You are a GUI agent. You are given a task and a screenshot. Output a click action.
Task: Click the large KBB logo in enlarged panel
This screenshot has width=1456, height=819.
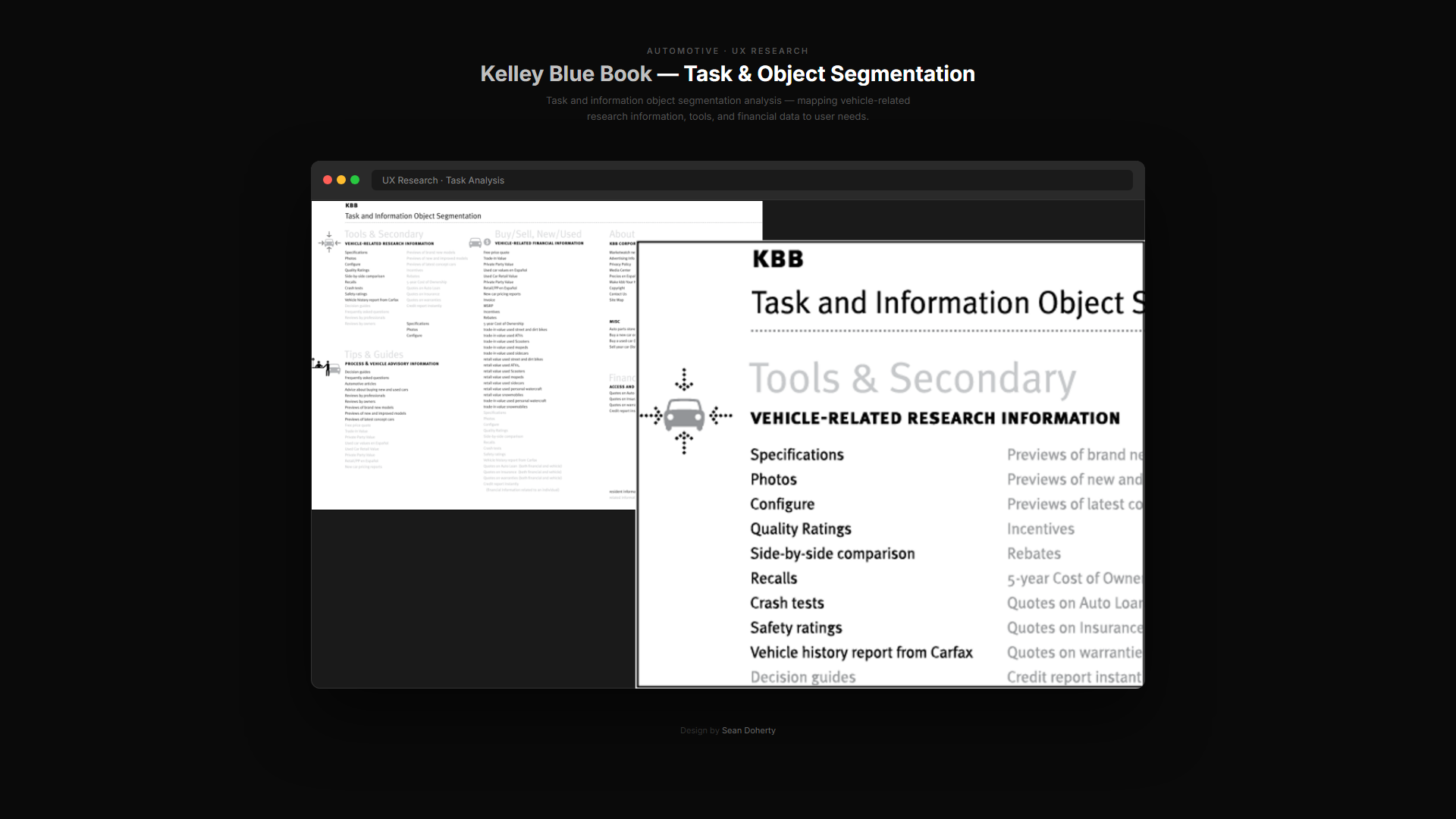coord(777,259)
